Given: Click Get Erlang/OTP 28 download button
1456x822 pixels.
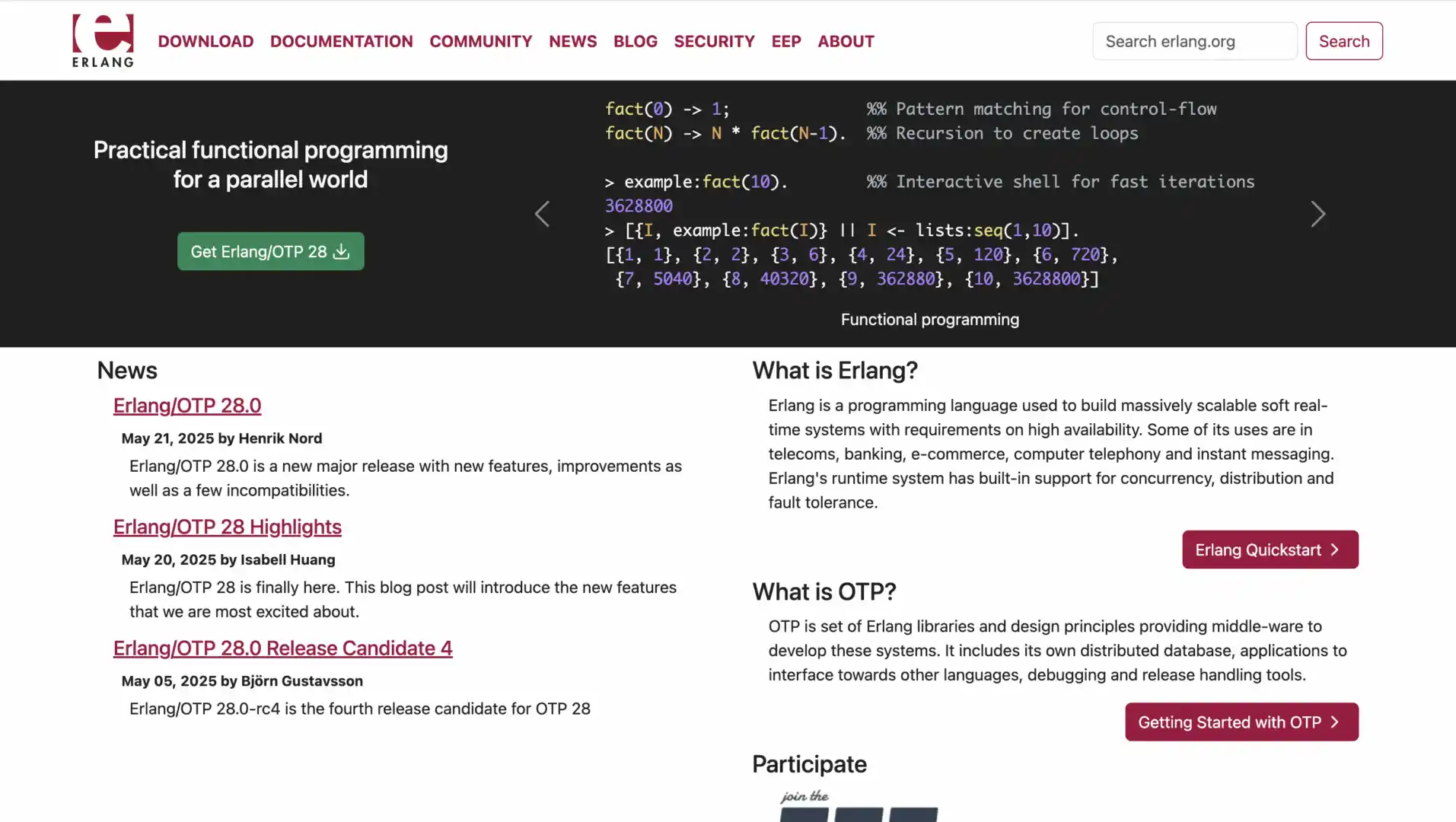Looking at the screenshot, I should tap(270, 251).
